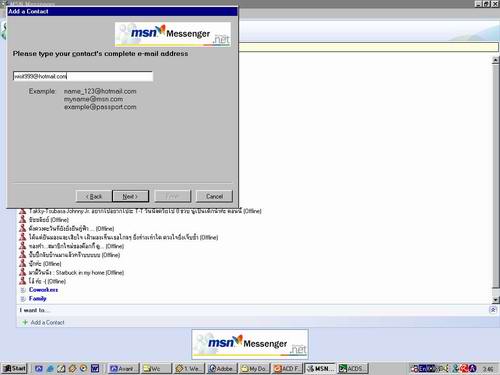Switch to the Avant taskbar button
The width and height of the screenshot is (500, 375).
pos(123,369)
